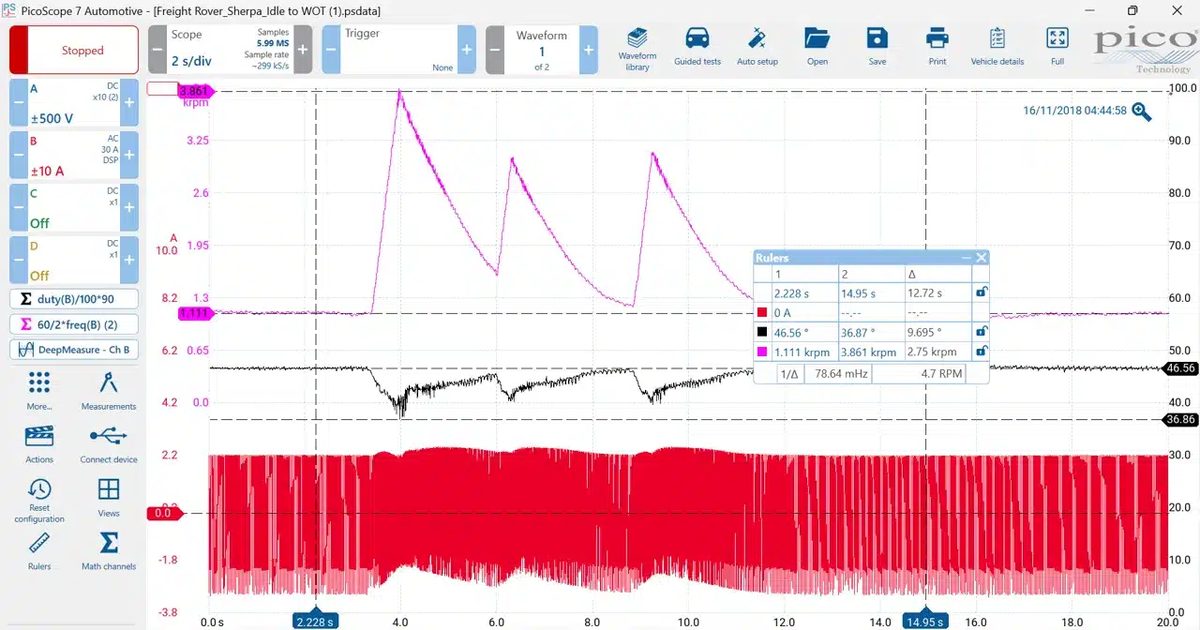
Task: Open the Rulers tool
Action: coord(39,551)
